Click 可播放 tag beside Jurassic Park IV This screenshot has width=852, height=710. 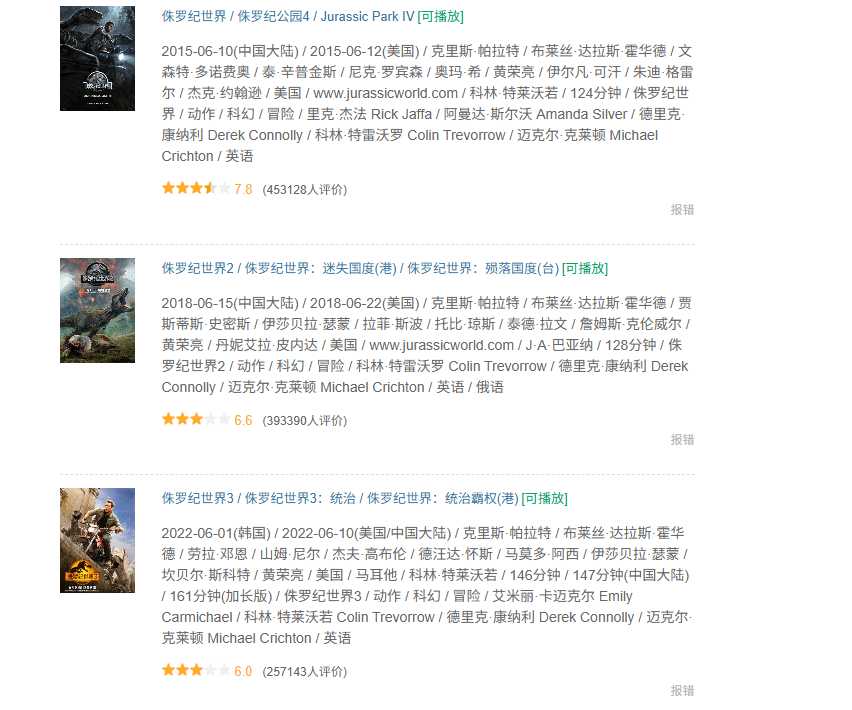coord(441,16)
